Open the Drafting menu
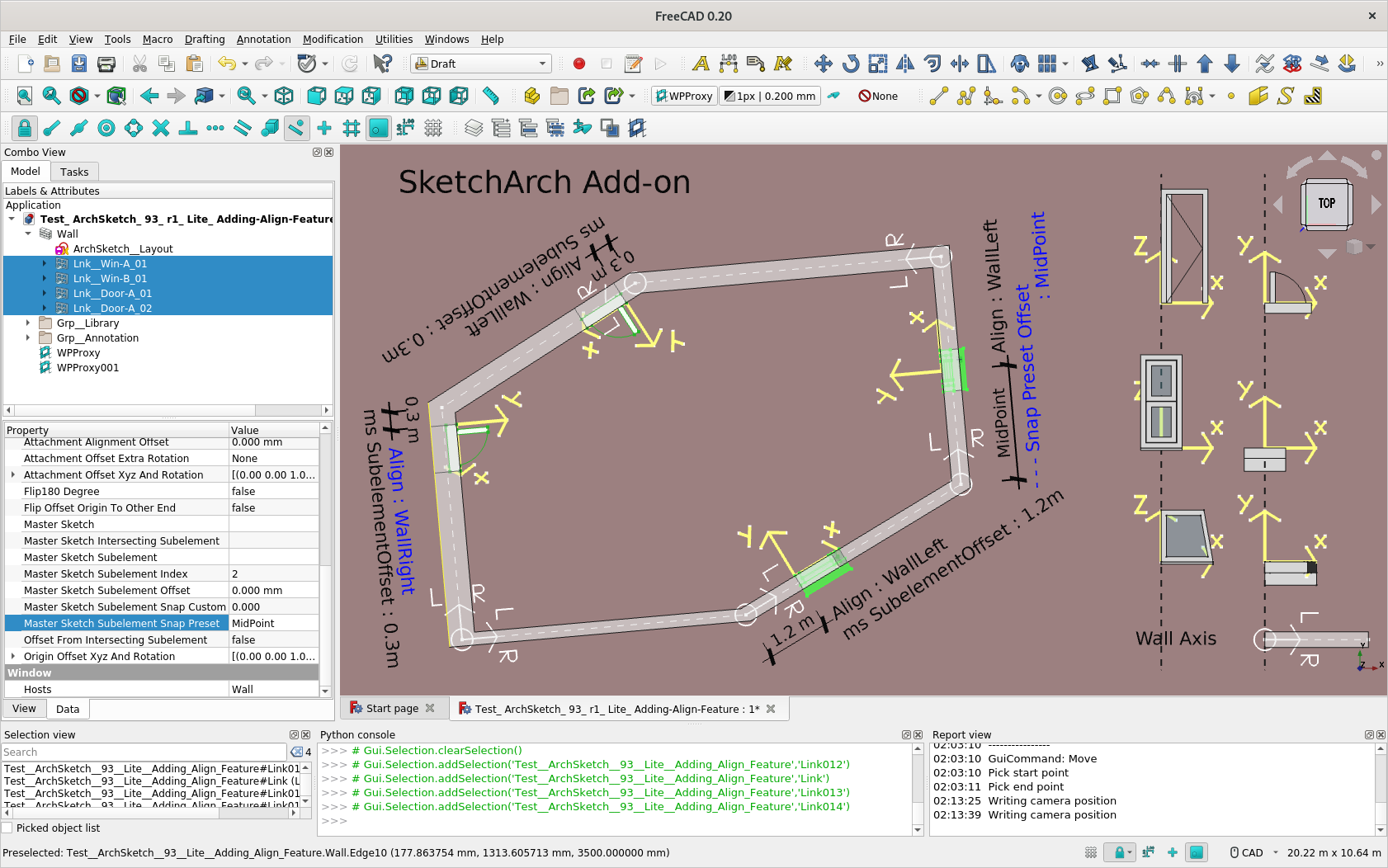Screen dimensions: 1388x868 (x=205, y=40)
